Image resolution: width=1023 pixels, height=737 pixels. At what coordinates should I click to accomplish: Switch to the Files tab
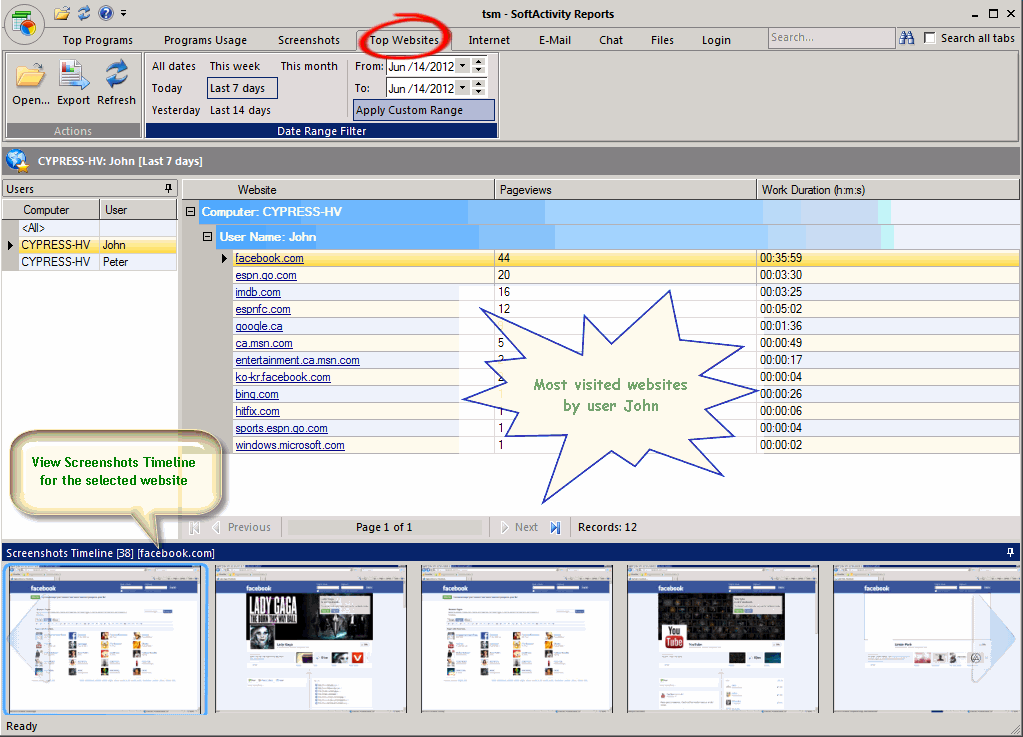(x=662, y=40)
